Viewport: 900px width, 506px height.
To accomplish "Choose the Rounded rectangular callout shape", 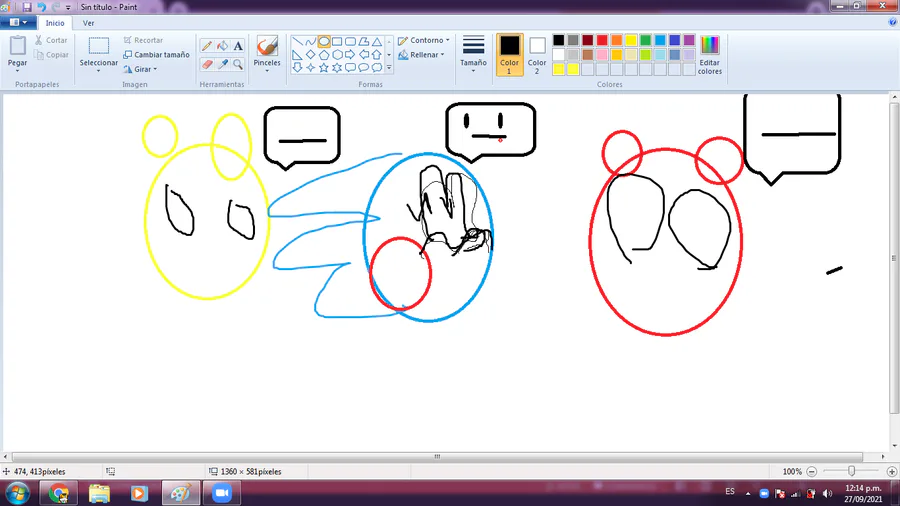I will (350, 68).
